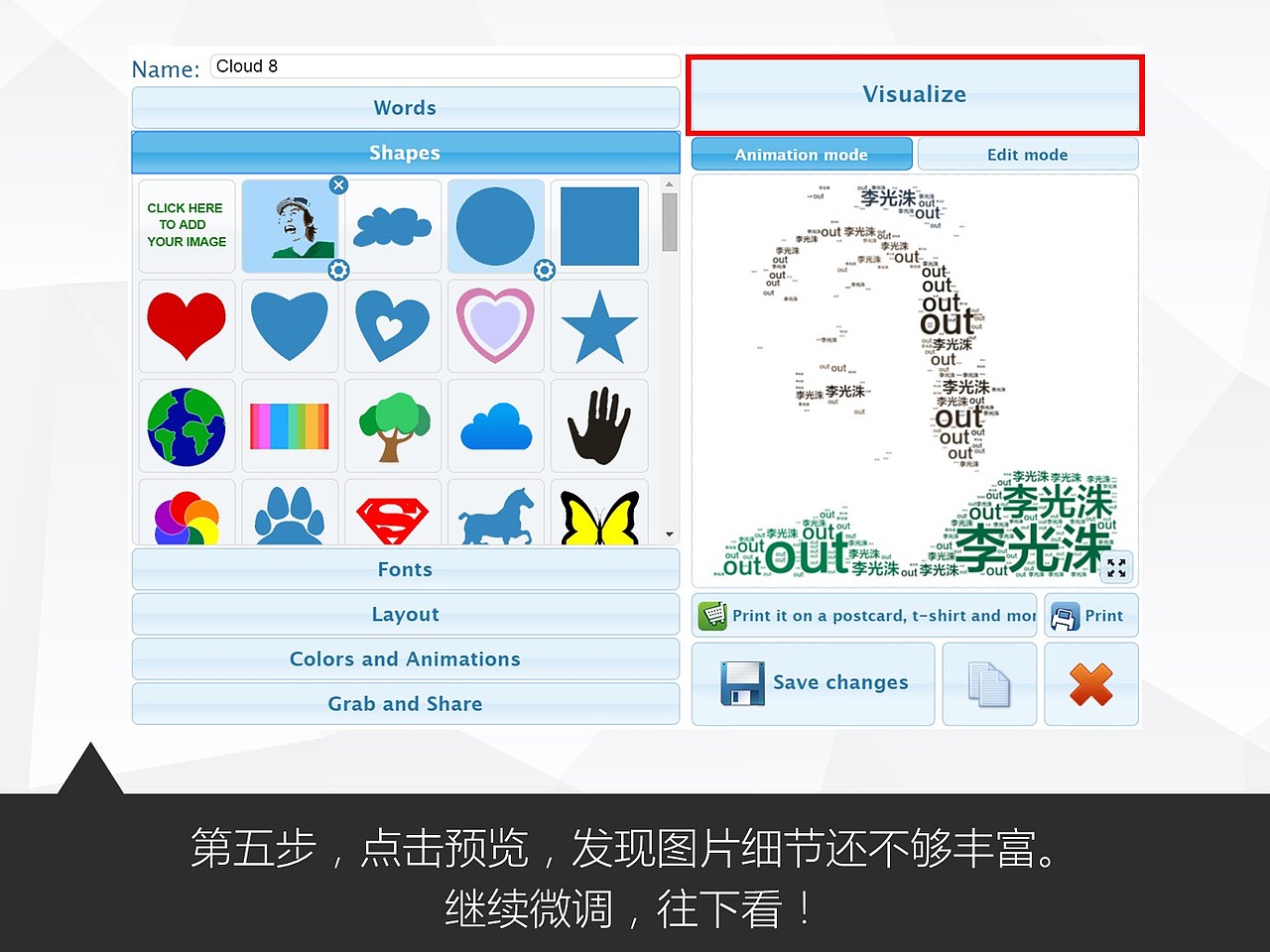This screenshot has width=1270, height=952.
Task: Expand the Fonts section
Action: click(405, 569)
